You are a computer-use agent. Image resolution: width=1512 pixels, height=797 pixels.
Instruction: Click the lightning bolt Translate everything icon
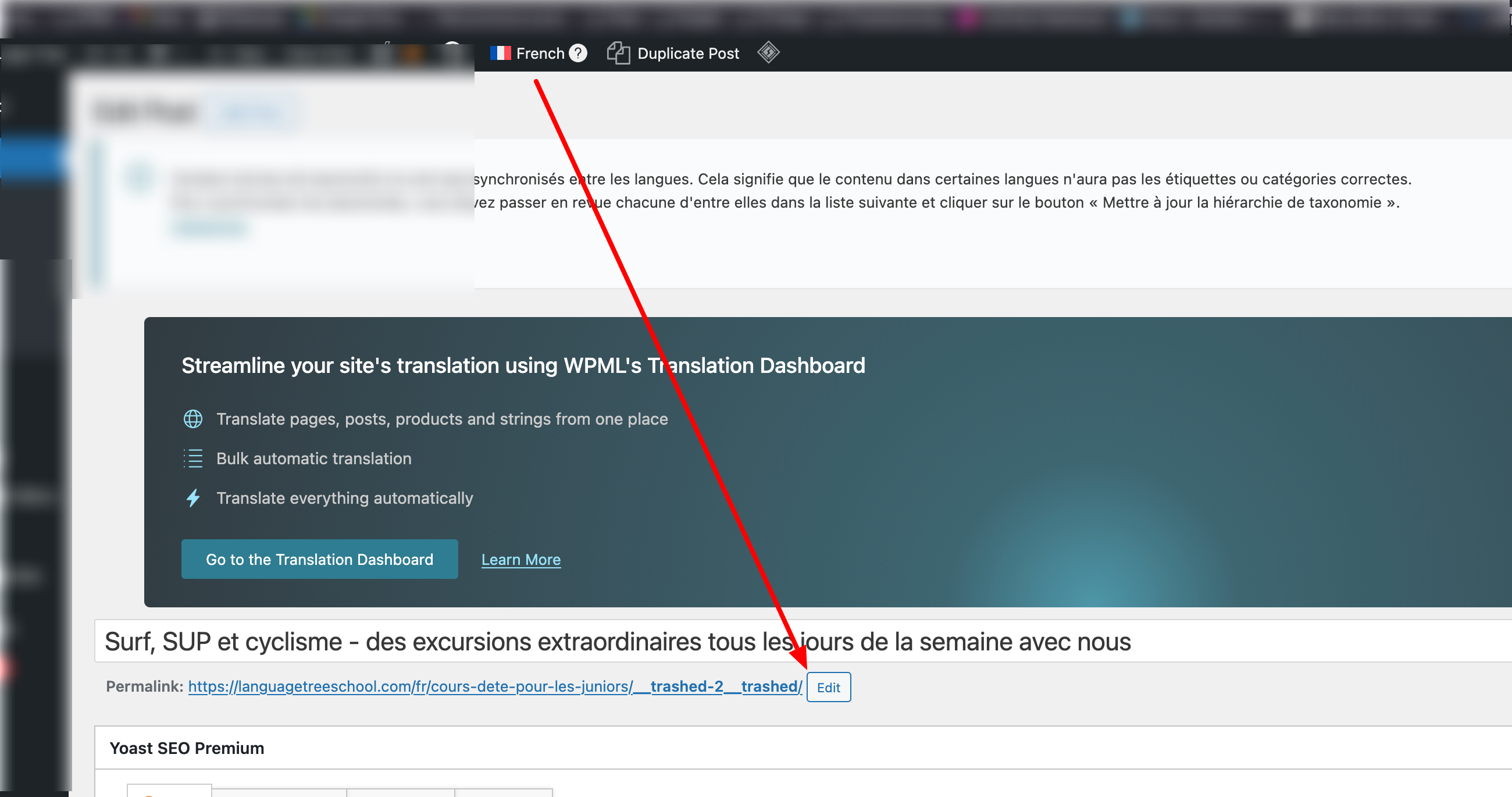[193, 498]
